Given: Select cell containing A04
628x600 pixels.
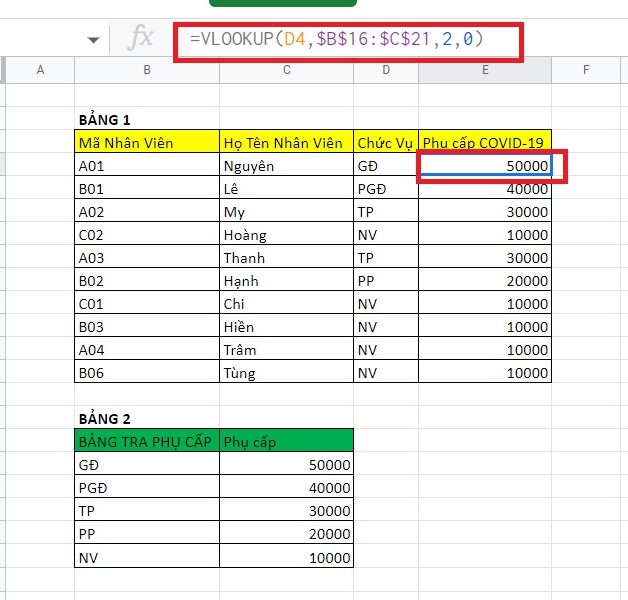Looking at the screenshot, I should [x=147, y=349].
